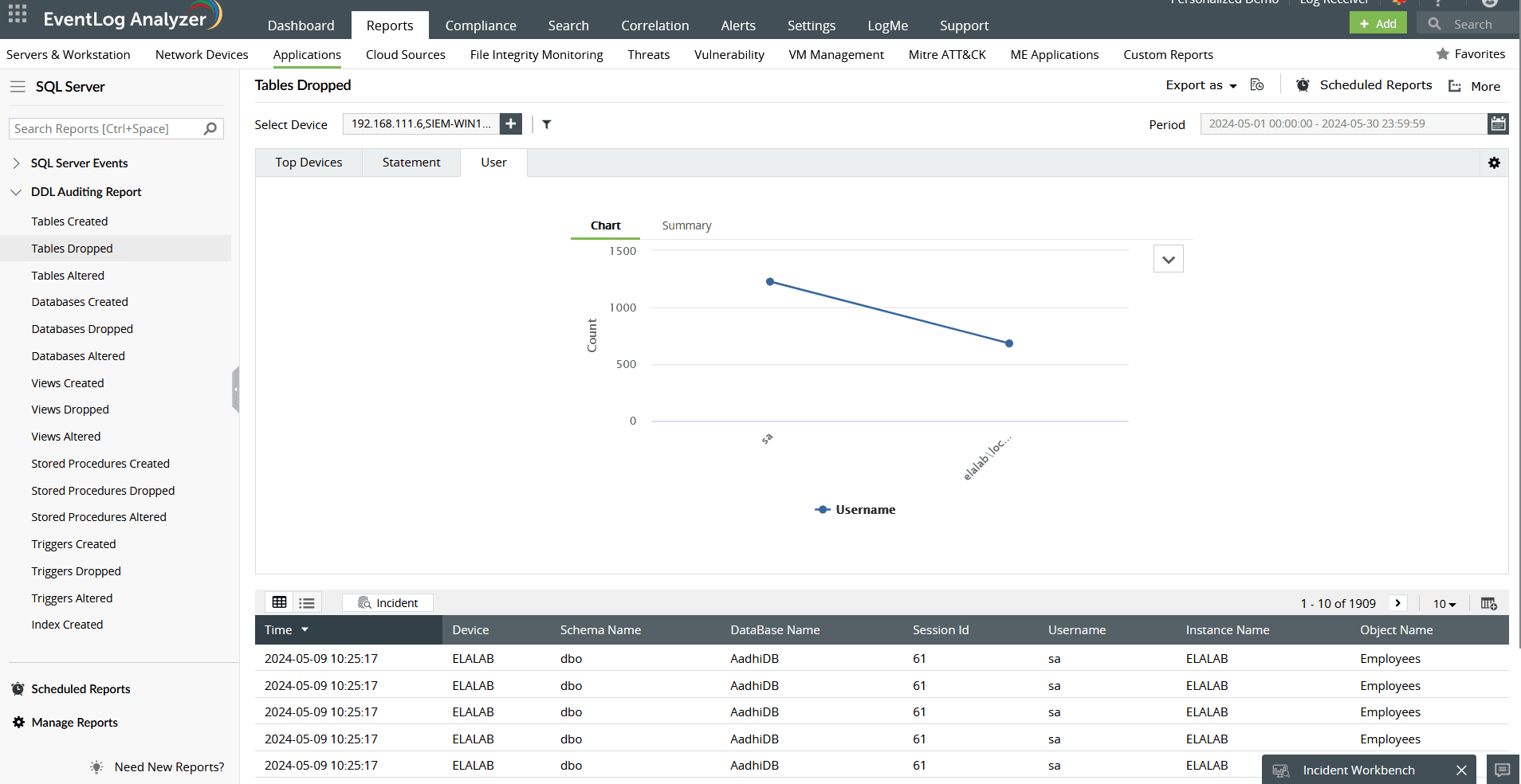Open the Mitre ATT&CK submenu
The width and height of the screenshot is (1521, 784).
click(x=947, y=55)
